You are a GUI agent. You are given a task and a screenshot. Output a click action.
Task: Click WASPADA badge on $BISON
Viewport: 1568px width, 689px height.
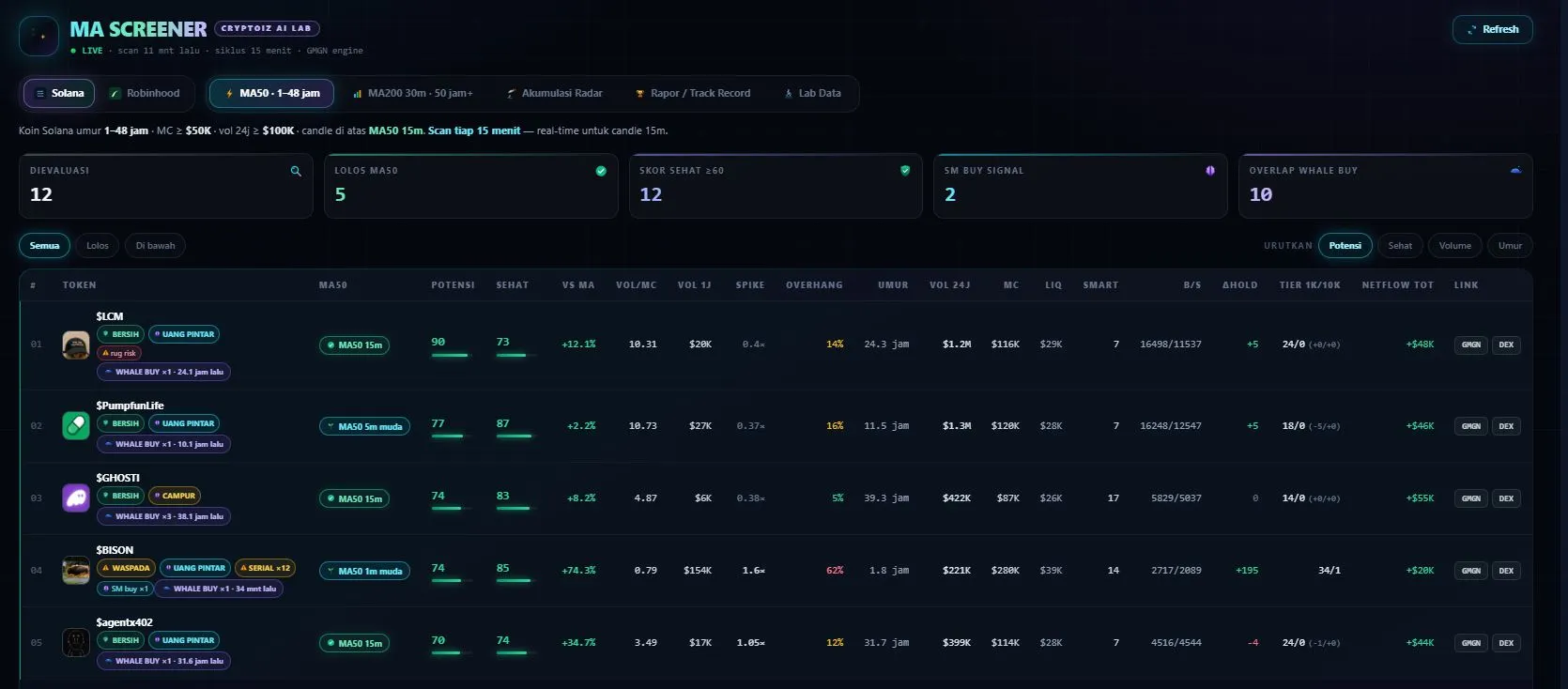(126, 568)
